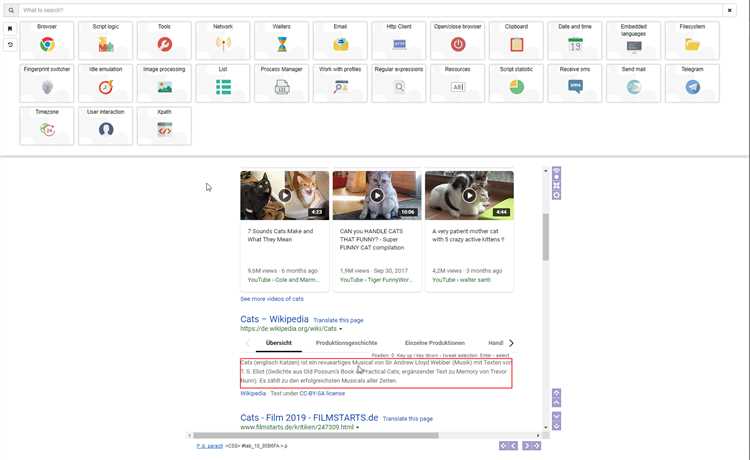This screenshot has width=750, height=460.
Task: Open the Date and time module
Action: tap(575, 40)
